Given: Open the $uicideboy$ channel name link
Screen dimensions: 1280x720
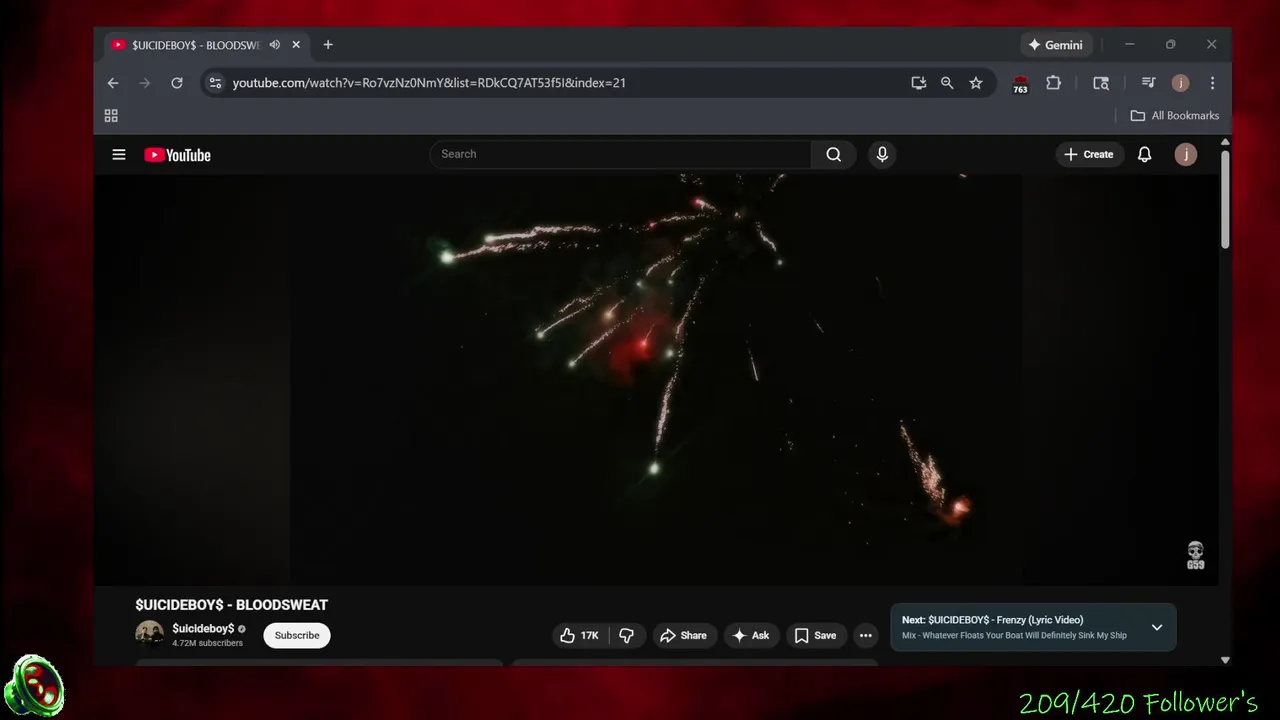Looking at the screenshot, I should (x=203, y=629).
